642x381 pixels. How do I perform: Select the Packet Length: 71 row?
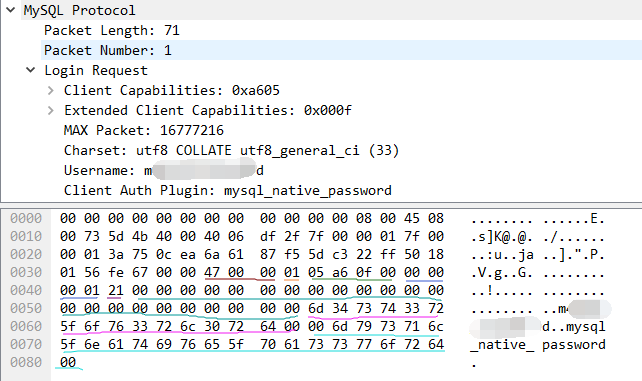point(341,30)
